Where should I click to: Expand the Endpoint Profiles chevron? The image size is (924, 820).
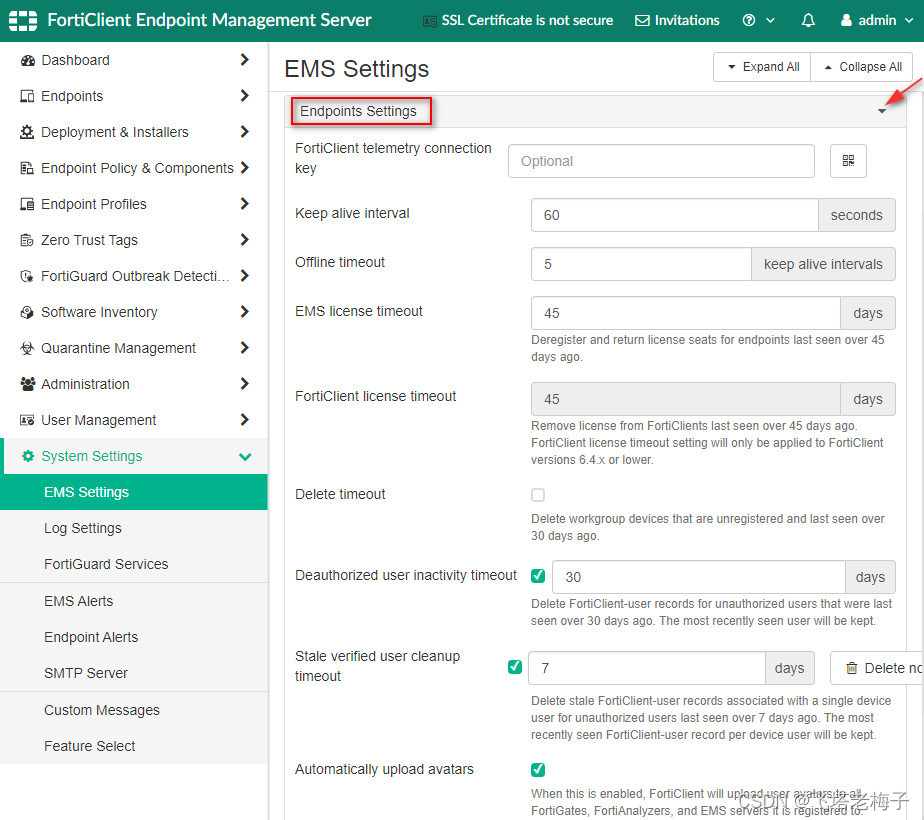click(245, 203)
